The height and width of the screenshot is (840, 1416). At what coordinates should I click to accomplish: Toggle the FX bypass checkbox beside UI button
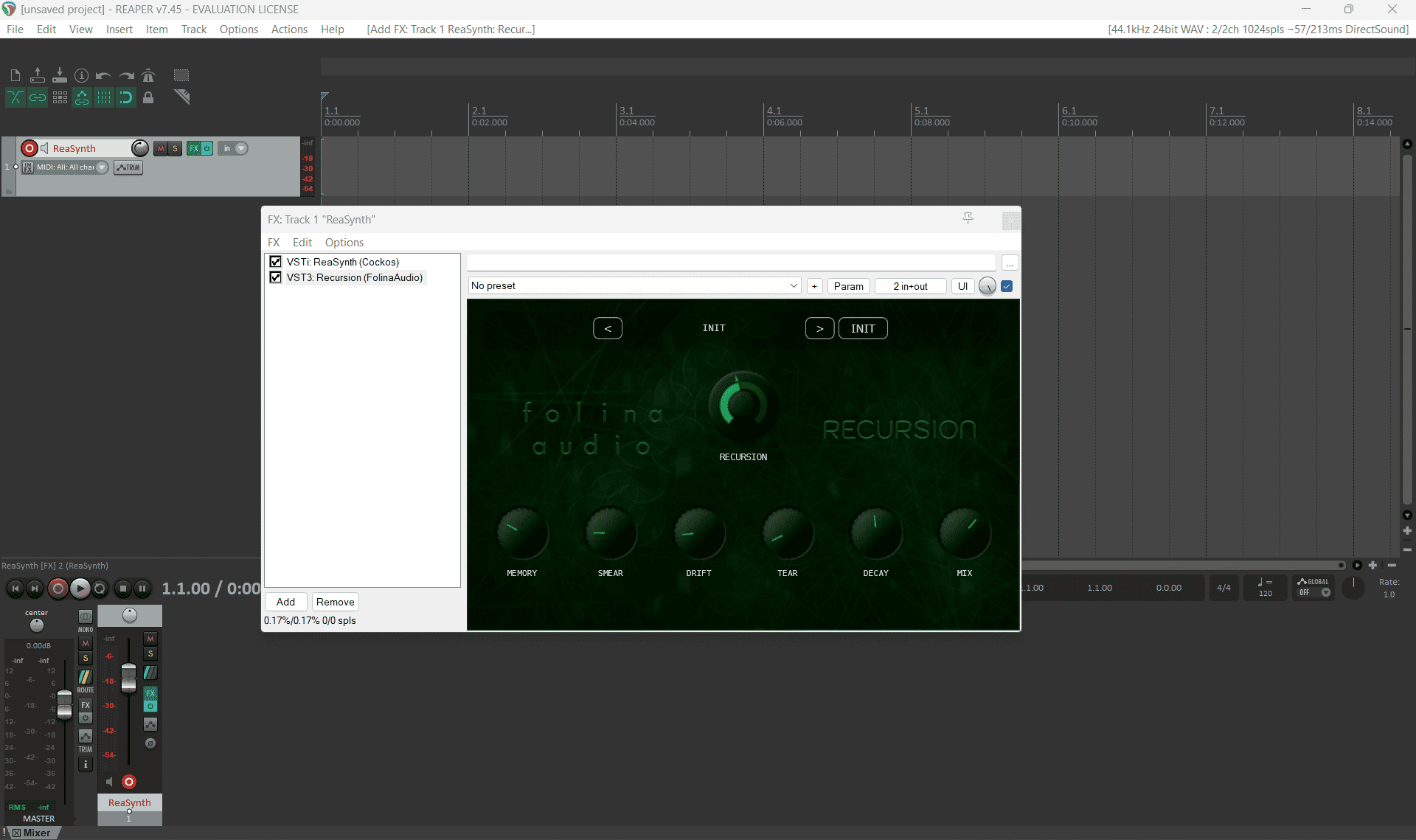(x=1007, y=286)
